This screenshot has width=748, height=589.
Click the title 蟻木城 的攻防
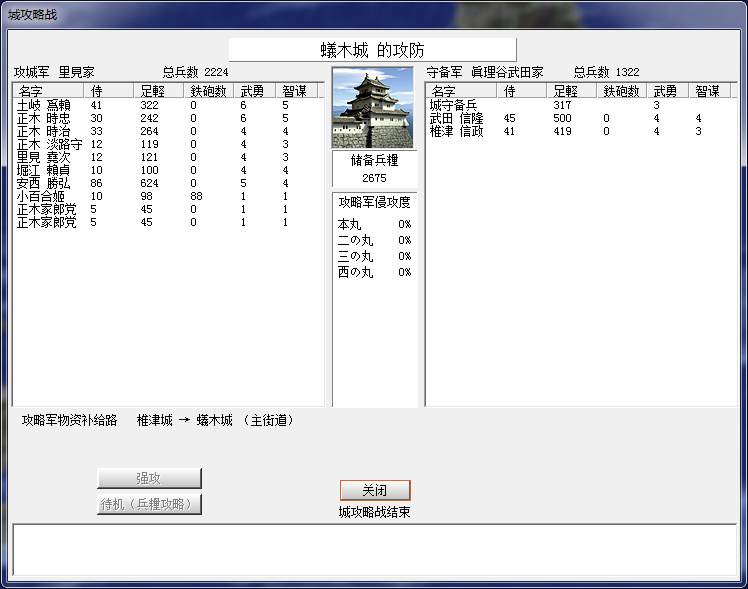(373, 50)
